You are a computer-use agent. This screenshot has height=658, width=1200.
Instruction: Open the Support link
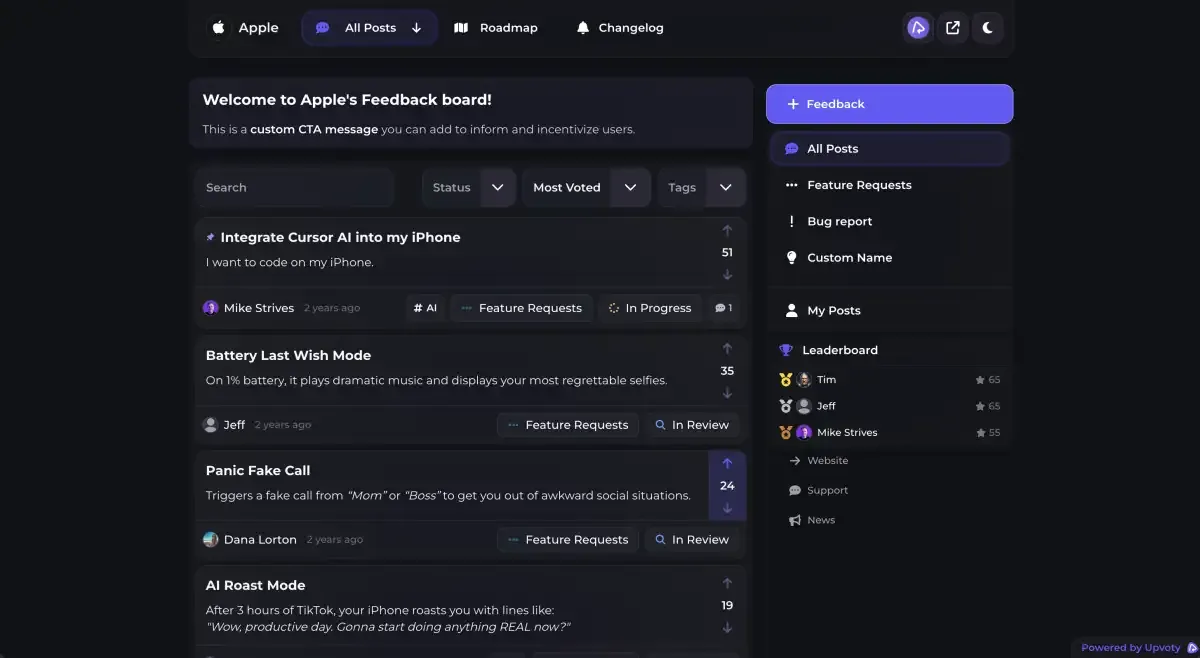coord(818,491)
